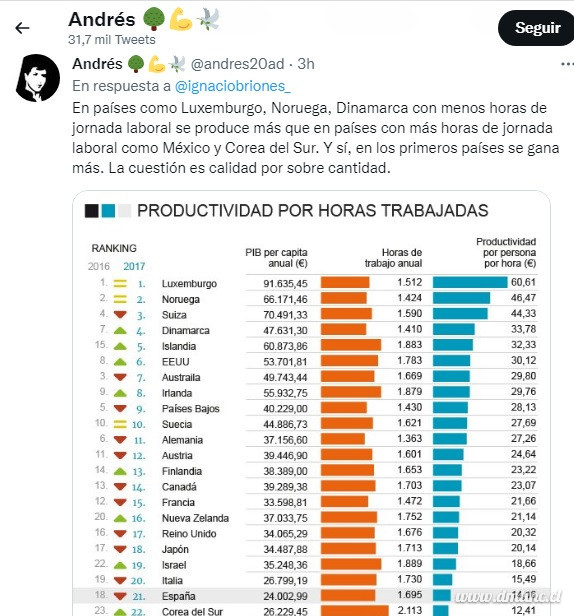The image size is (574, 616).
Task: Click the 2017 ranking column header
Action: (134, 266)
